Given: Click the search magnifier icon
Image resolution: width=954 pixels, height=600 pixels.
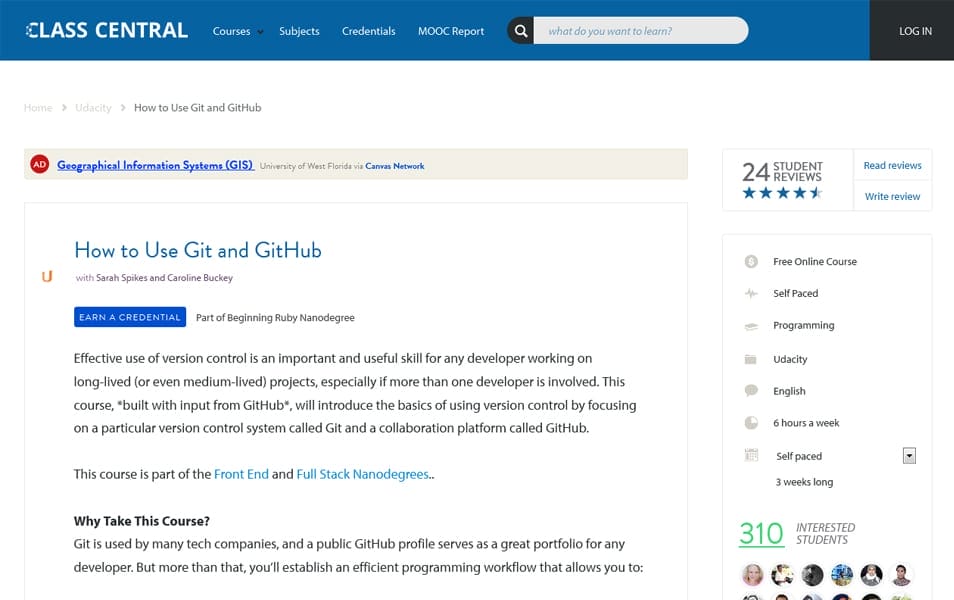Looking at the screenshot, I should click(x=520, y=30).
